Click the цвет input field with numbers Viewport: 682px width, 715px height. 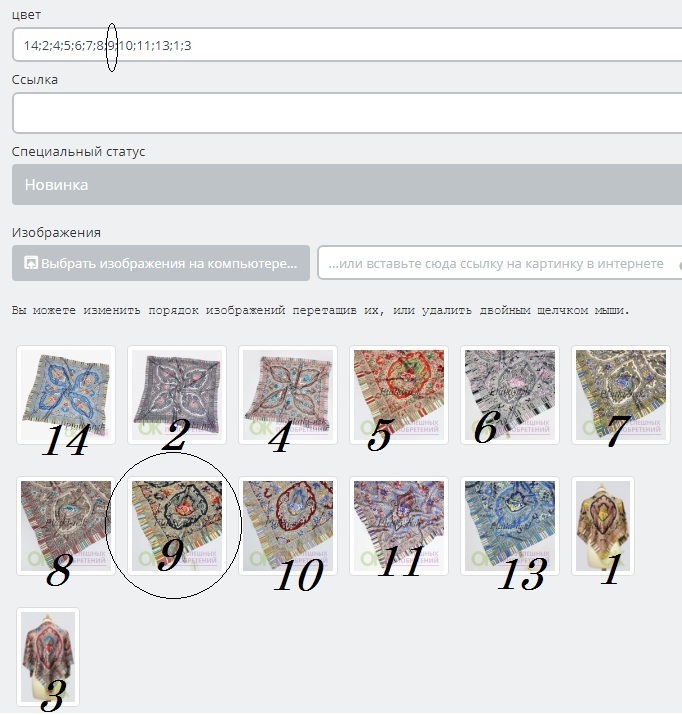[346, 45]
